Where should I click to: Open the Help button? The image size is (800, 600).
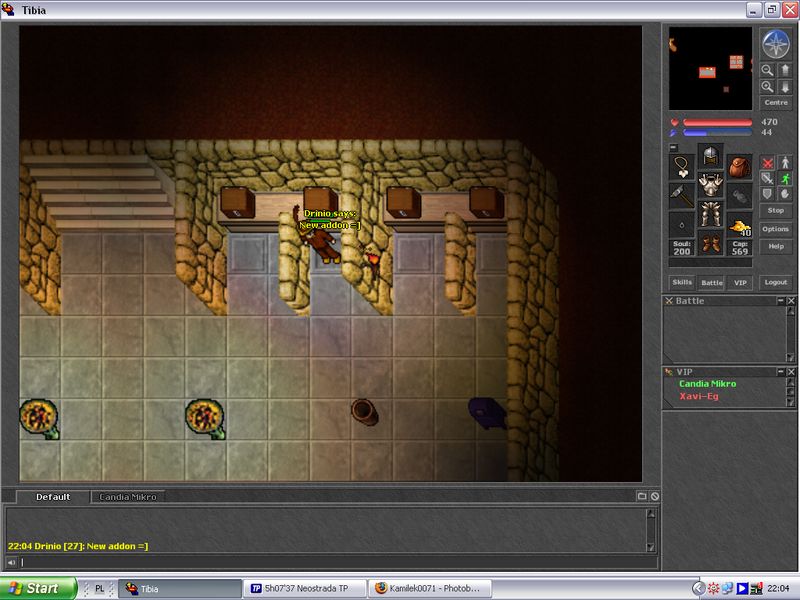[x=776, y=246]
